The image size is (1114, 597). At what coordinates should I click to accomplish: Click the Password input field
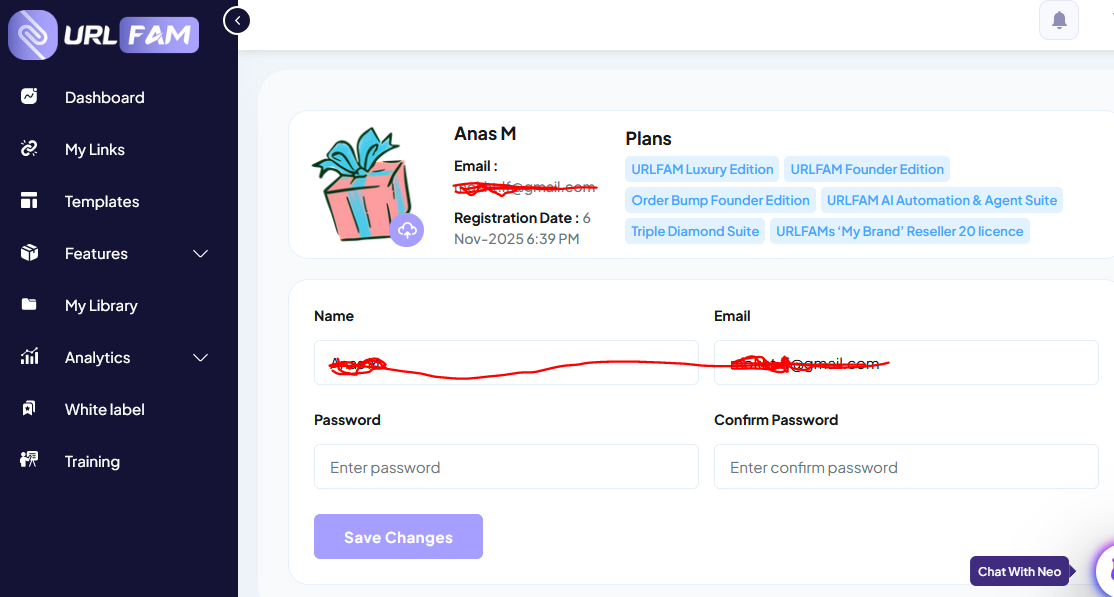pos(506,467)
